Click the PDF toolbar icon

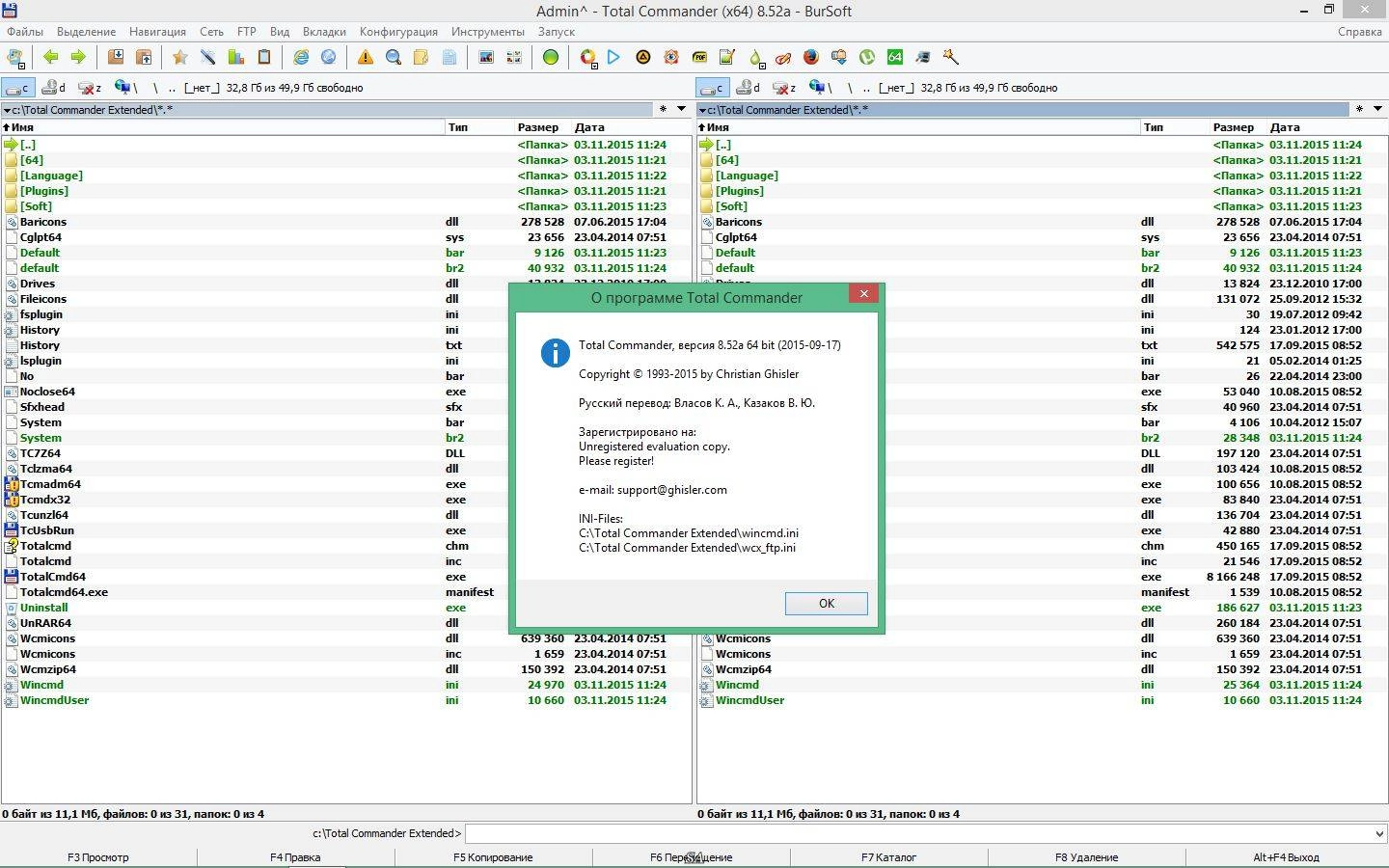tap(699, 58)
